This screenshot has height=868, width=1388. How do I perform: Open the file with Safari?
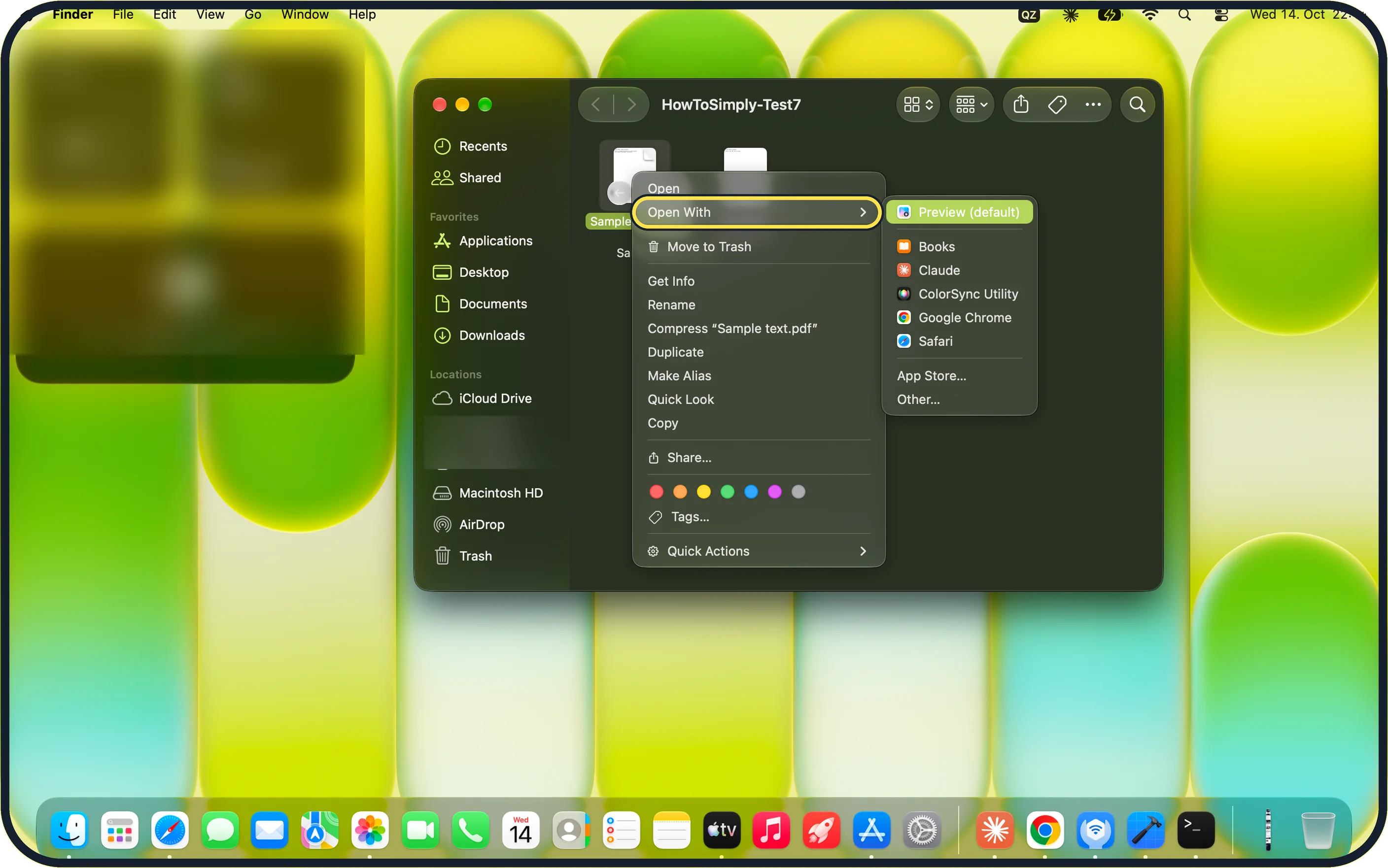pyautogui.click(x=959, y=341)
